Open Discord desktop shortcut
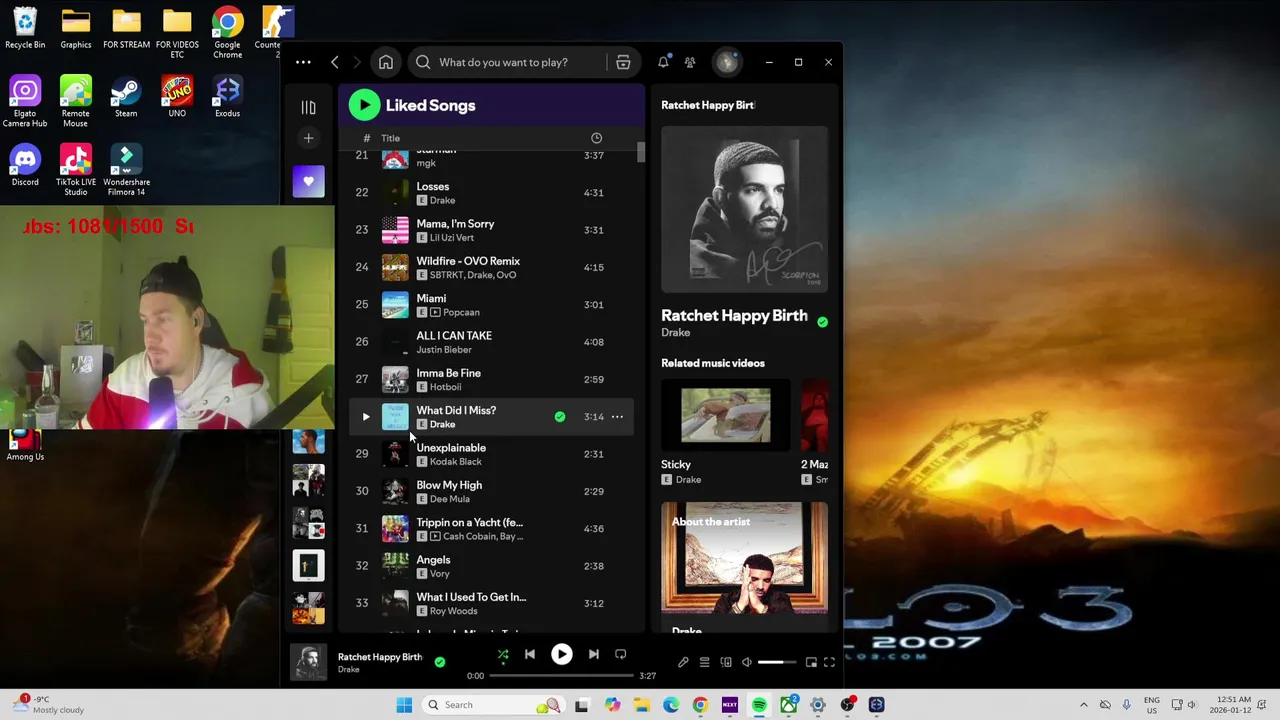The width and height of the screenshot is (1280, 720). pyautogui.click(x=25, y=165)
